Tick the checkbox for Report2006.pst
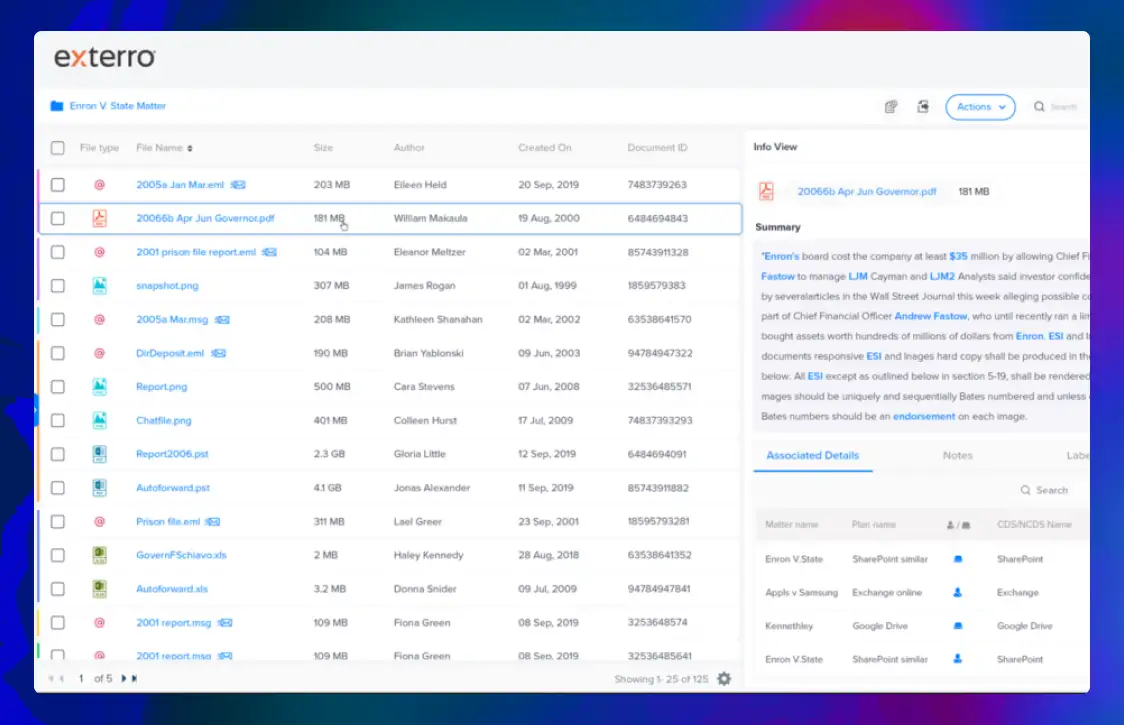This screenshot has width=1124, height=725. (57, 455)
